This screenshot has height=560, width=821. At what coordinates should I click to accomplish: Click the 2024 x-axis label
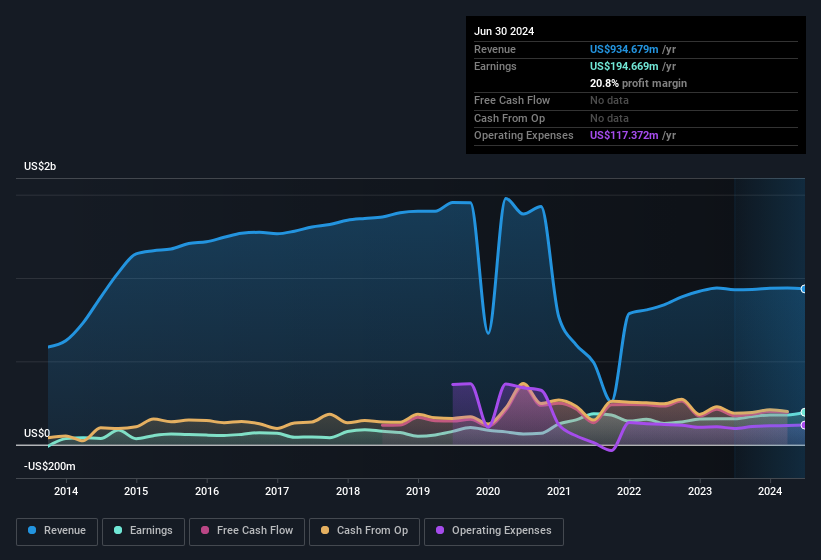pyautogui.click(x=770, y=491)
